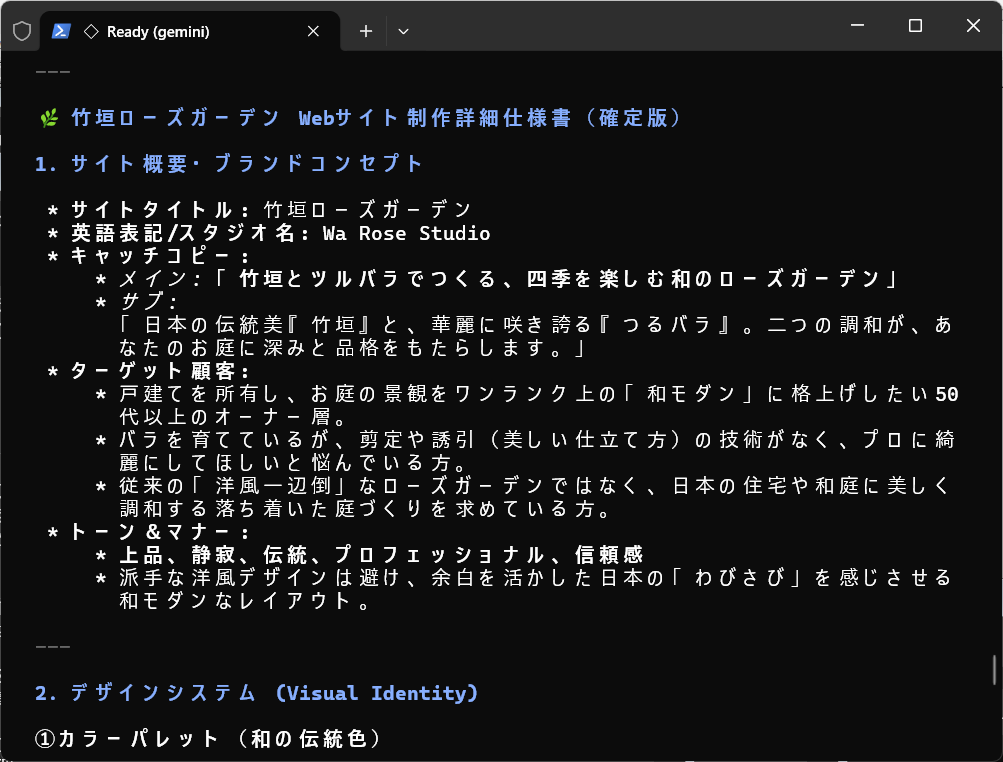Click the label サイトタイトル:
The image size is (1003, 762).
pyautogui.click(x=159, y=210)
